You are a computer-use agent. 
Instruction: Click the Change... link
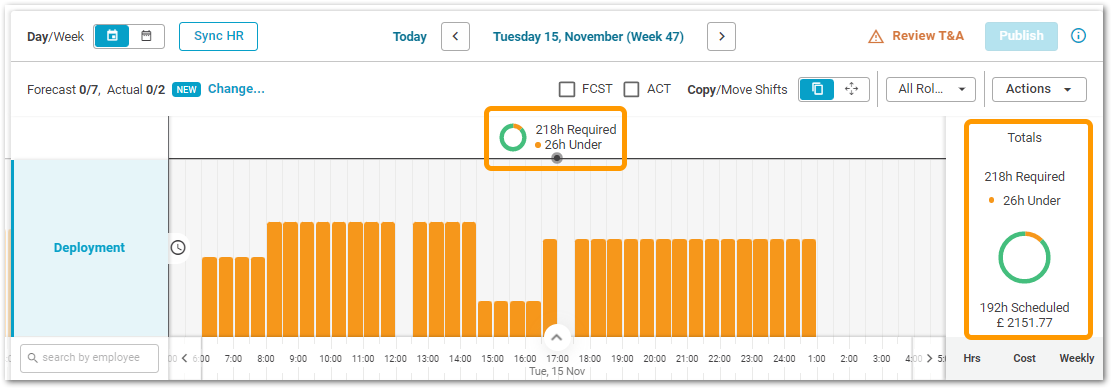tap(236, 89)
